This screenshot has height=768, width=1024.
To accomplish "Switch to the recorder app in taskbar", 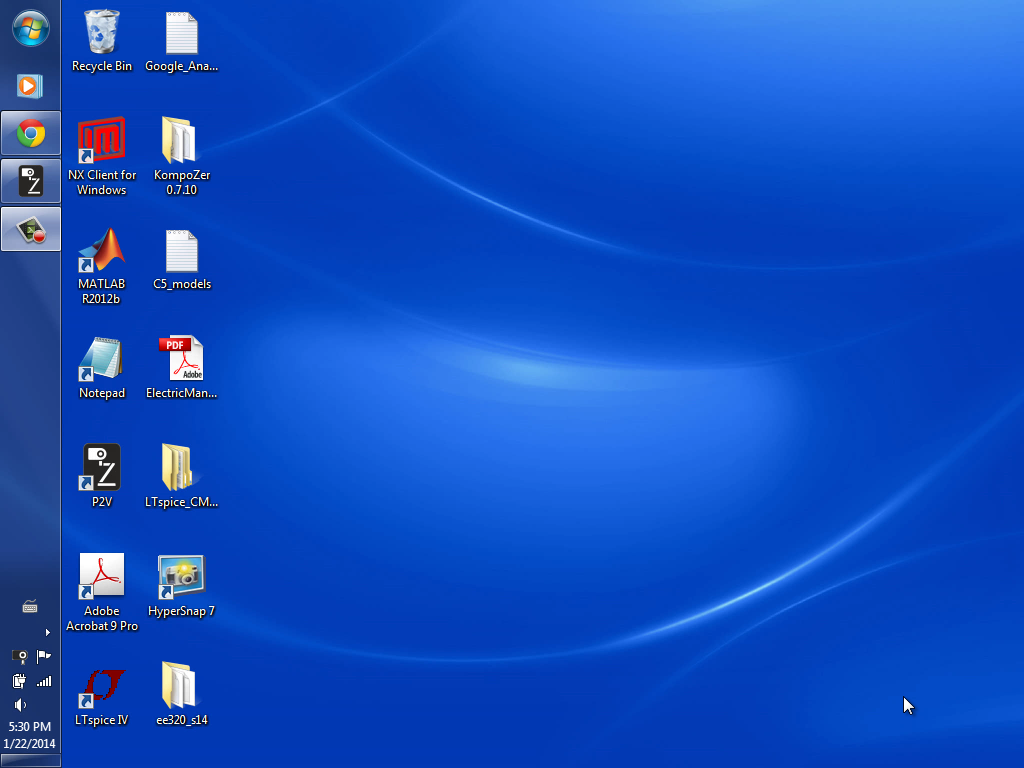I will 31,229.
